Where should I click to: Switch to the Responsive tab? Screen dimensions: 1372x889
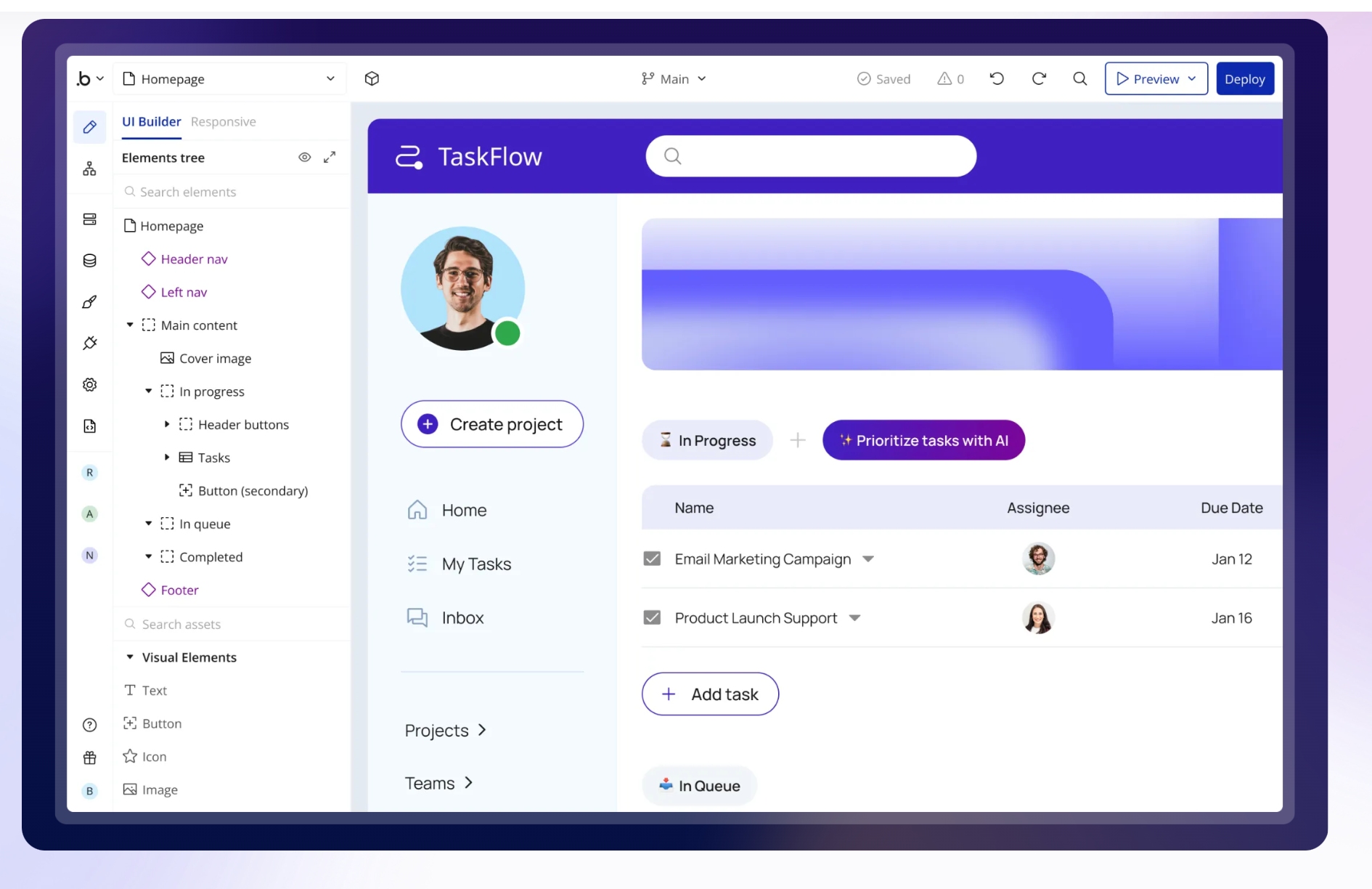click(x=223, y=121)
